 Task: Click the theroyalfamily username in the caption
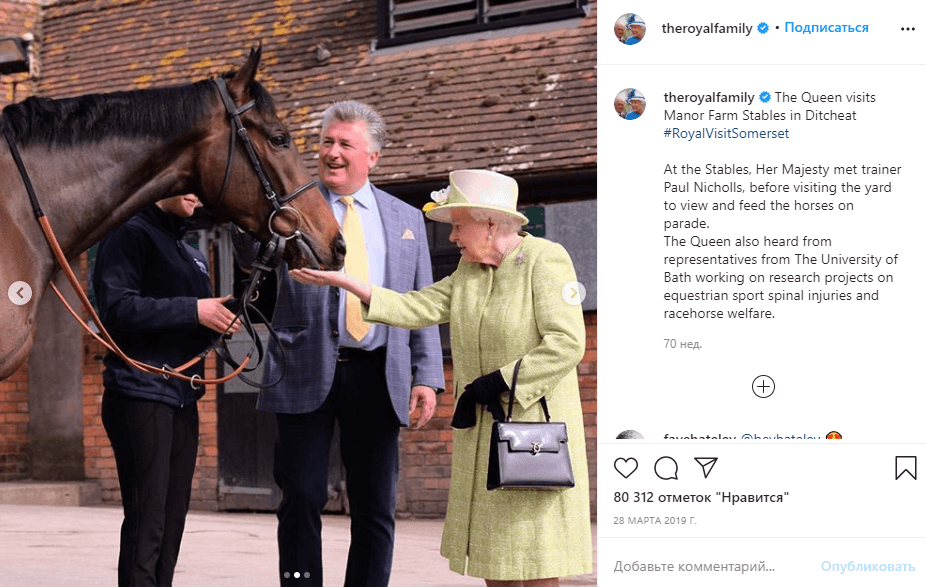(709, 97)
